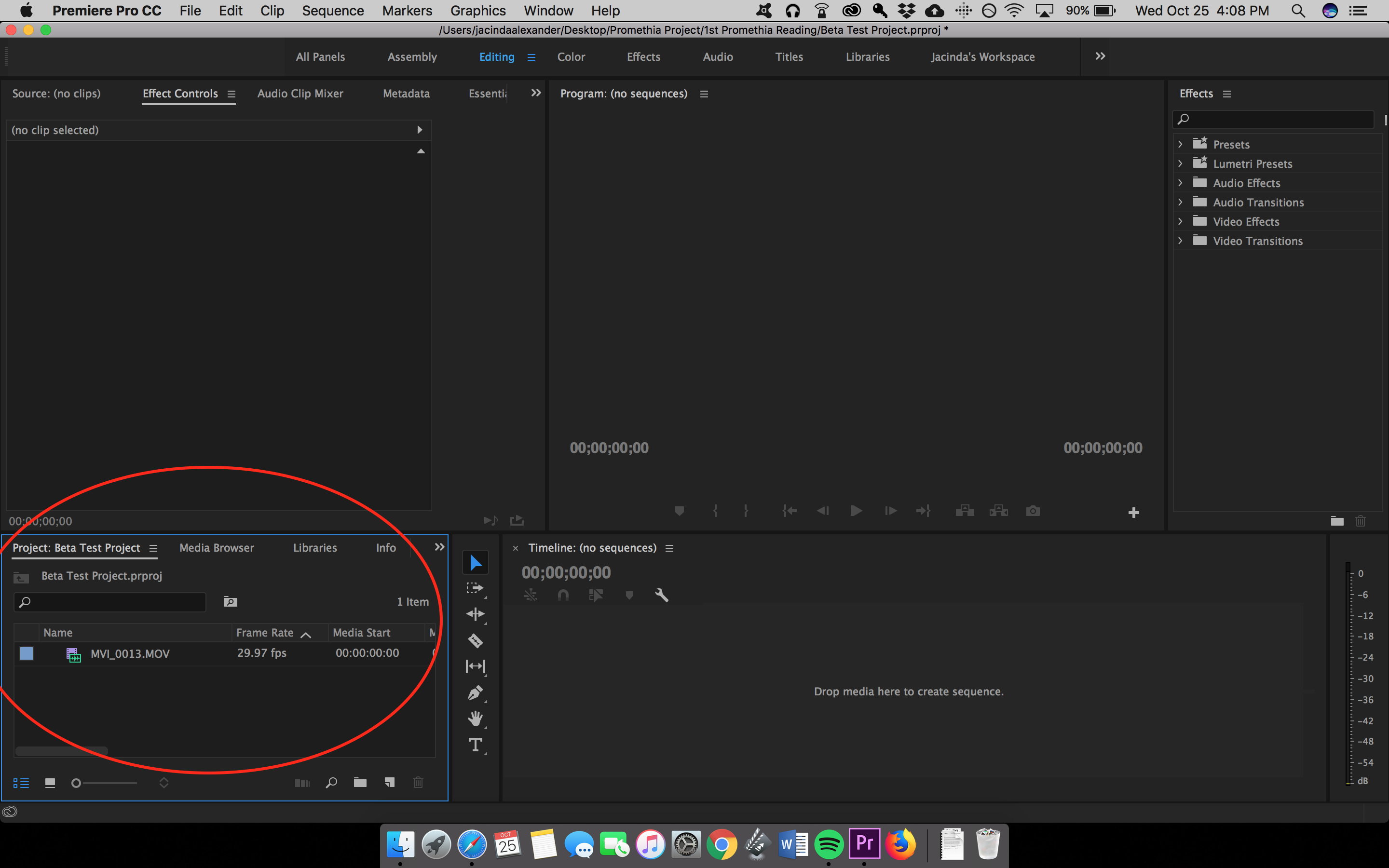Select the Track Select Forward tool
This screenshot has height=868, width=1389.
[x=477, y=588]
